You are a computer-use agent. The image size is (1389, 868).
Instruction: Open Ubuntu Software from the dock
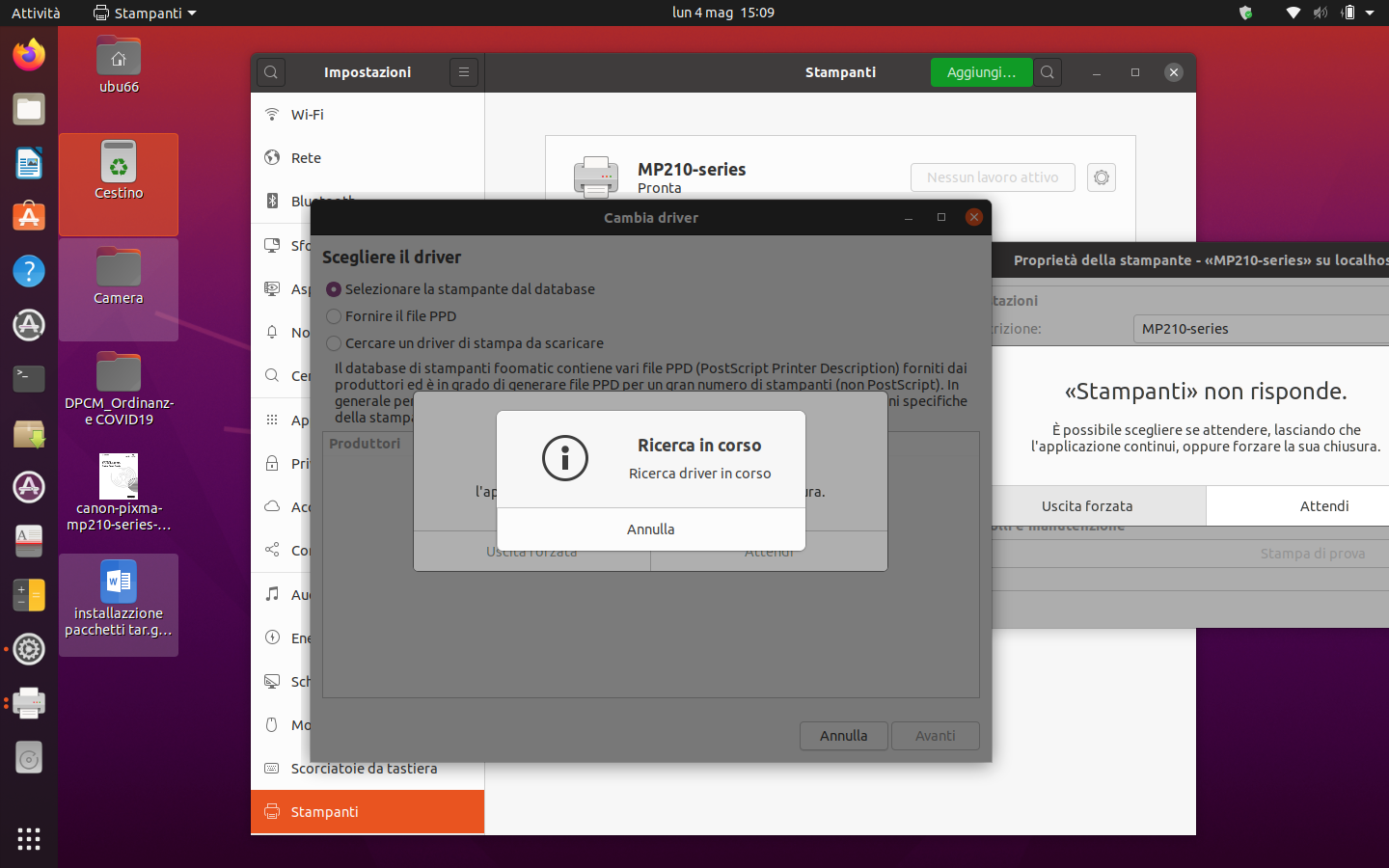(x=29, y=217)
